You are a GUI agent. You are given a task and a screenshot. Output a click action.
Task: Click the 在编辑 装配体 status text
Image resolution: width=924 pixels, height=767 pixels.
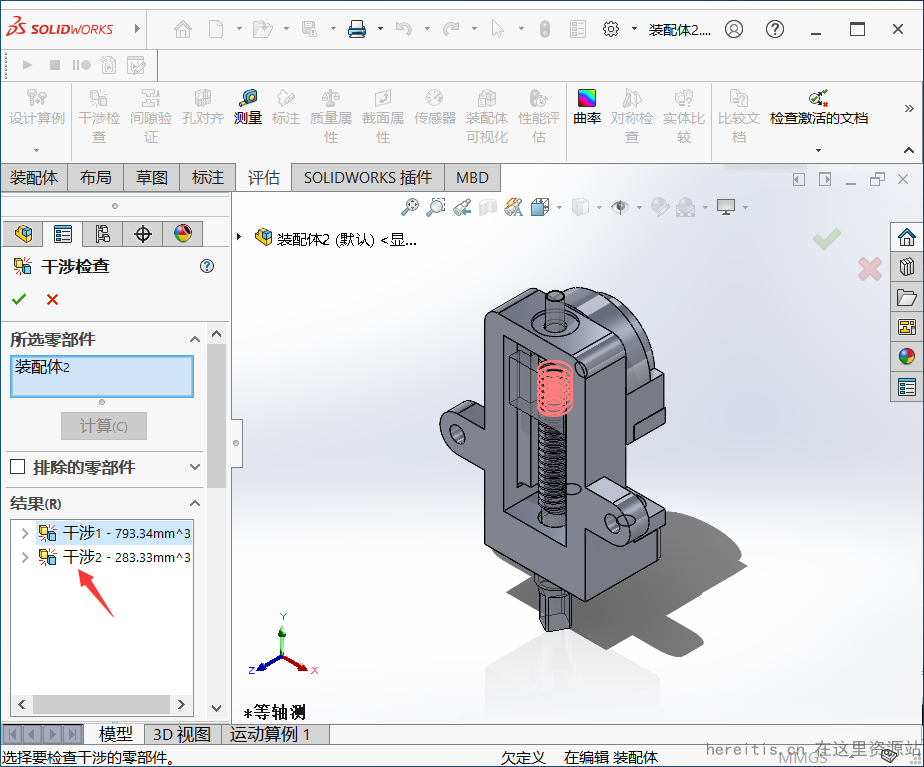(610, 758)
